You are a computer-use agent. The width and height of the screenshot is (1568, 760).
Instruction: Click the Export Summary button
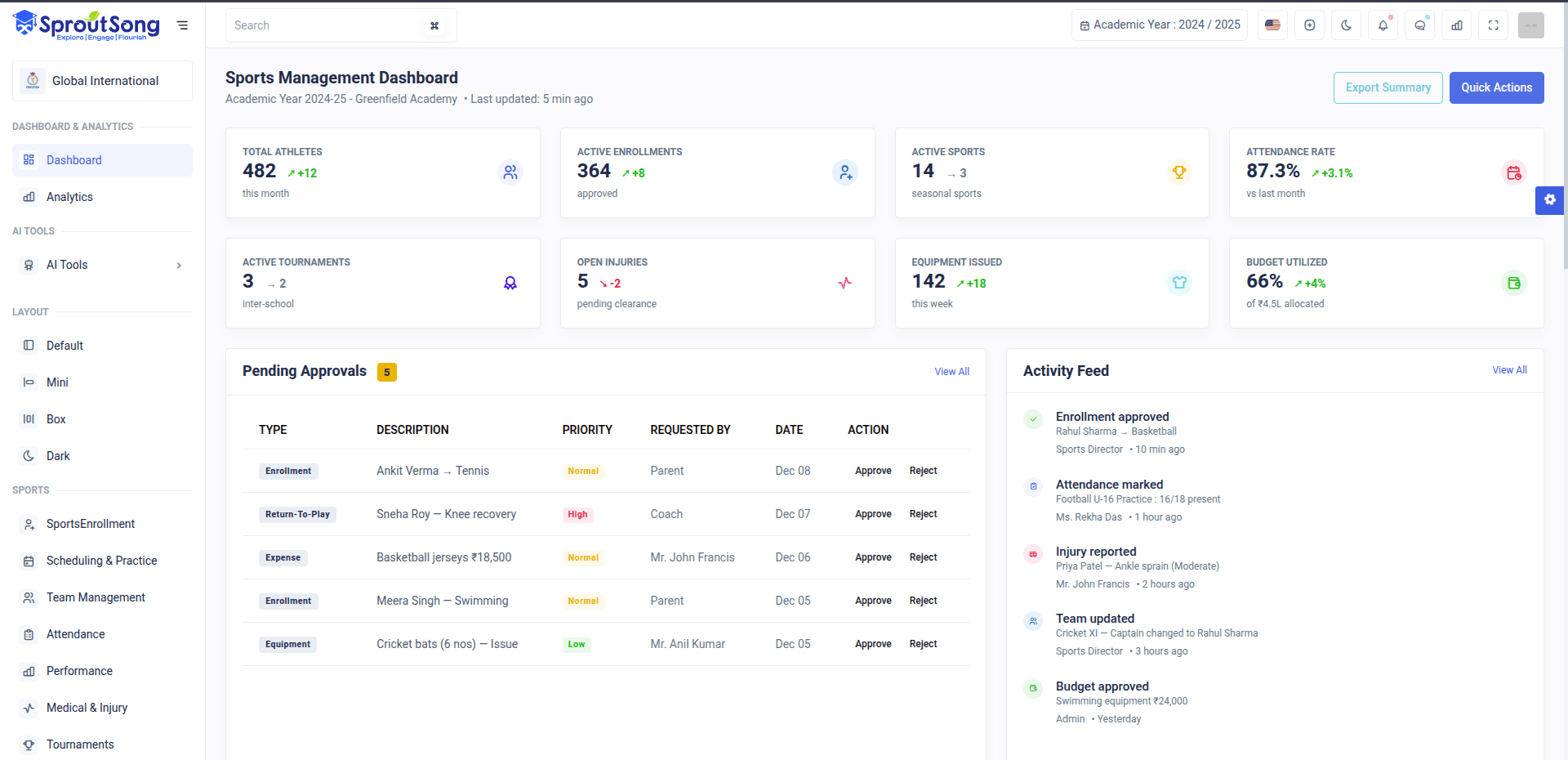point(1388,87)
